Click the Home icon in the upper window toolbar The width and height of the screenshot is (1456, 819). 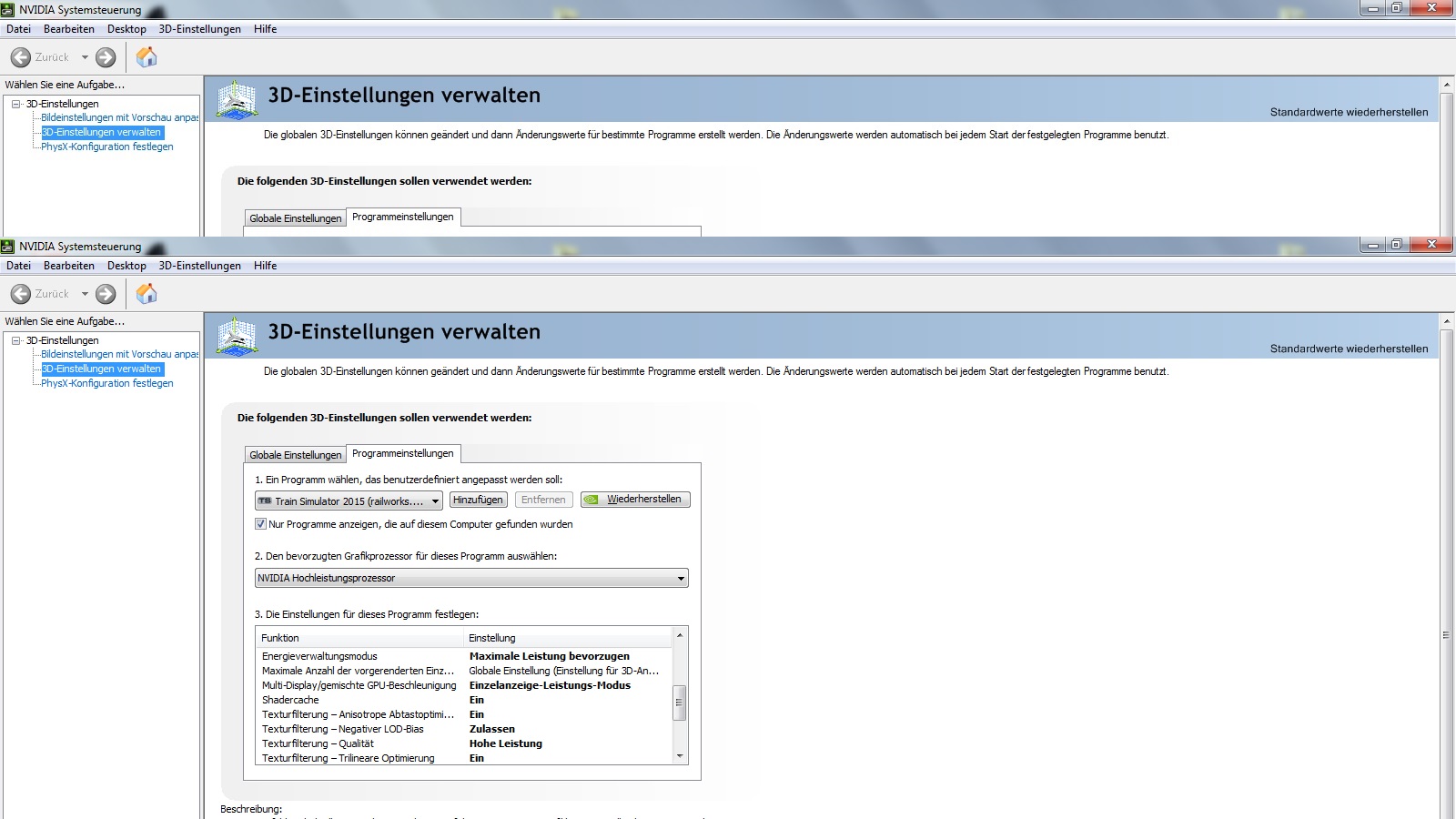pyautogui.click(x=147, y=56)
